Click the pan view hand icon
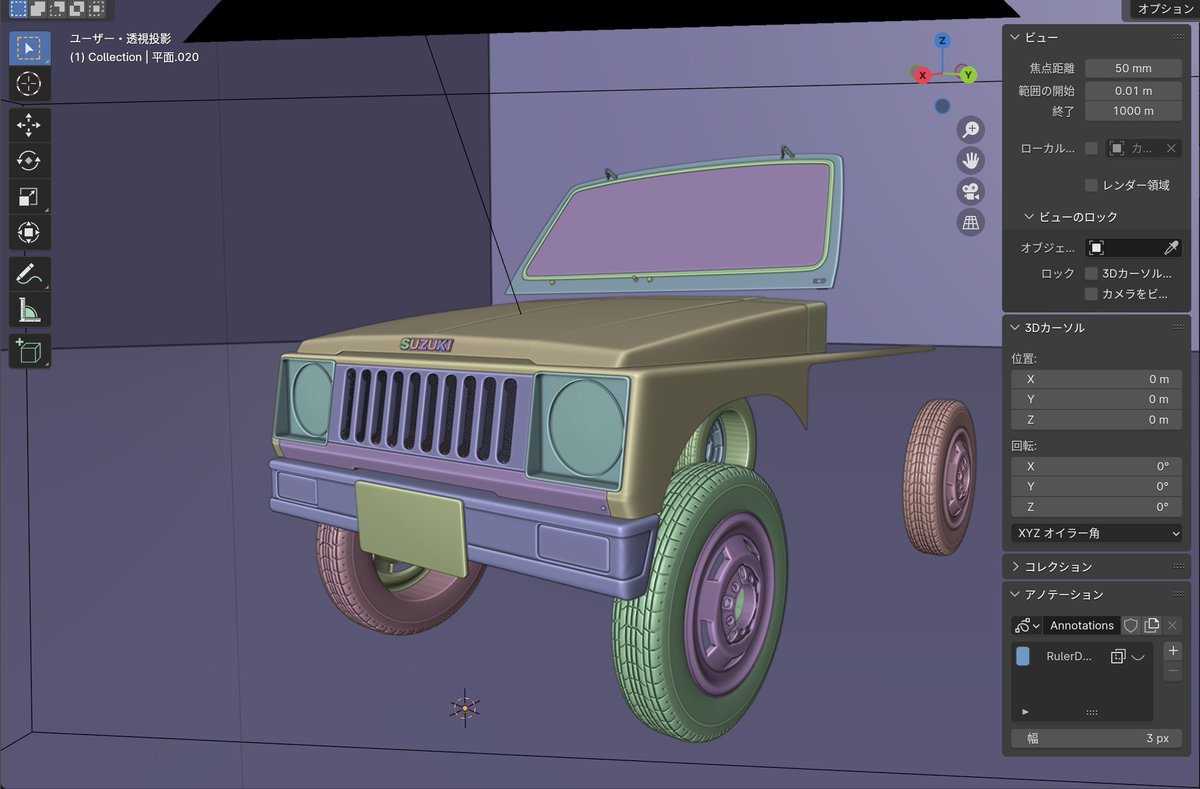The width and height of the screenshot is (1200, 789). 970,160
